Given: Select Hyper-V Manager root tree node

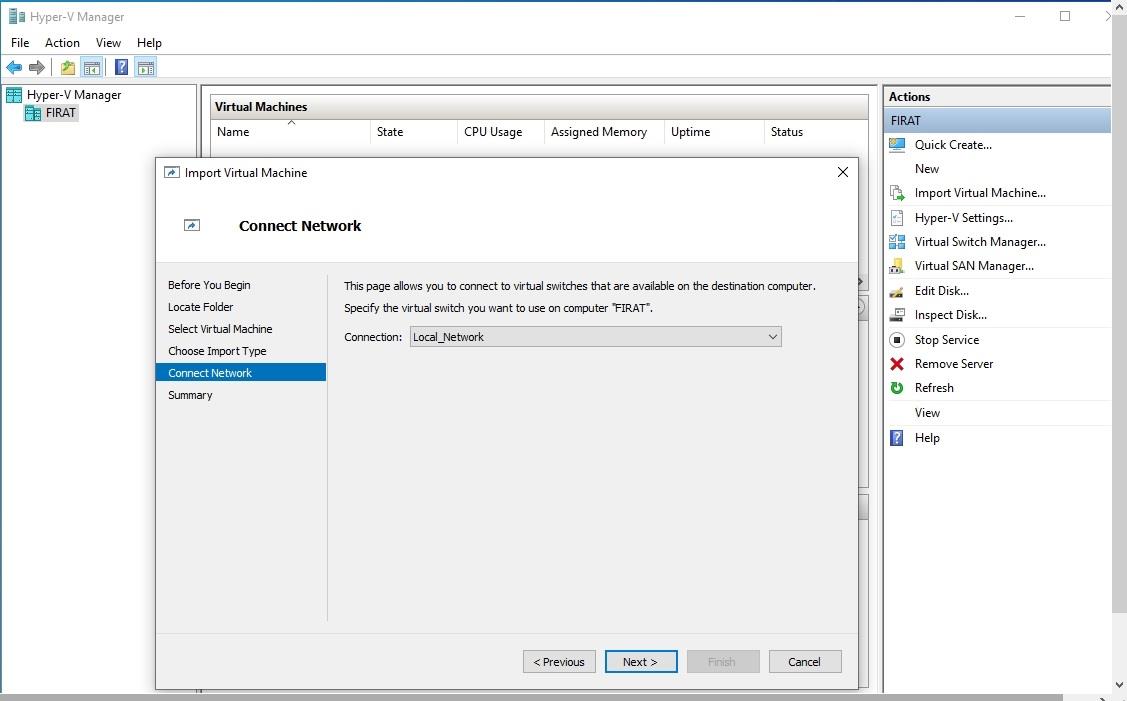Looking at the screenshot, I should click(74, 95).
